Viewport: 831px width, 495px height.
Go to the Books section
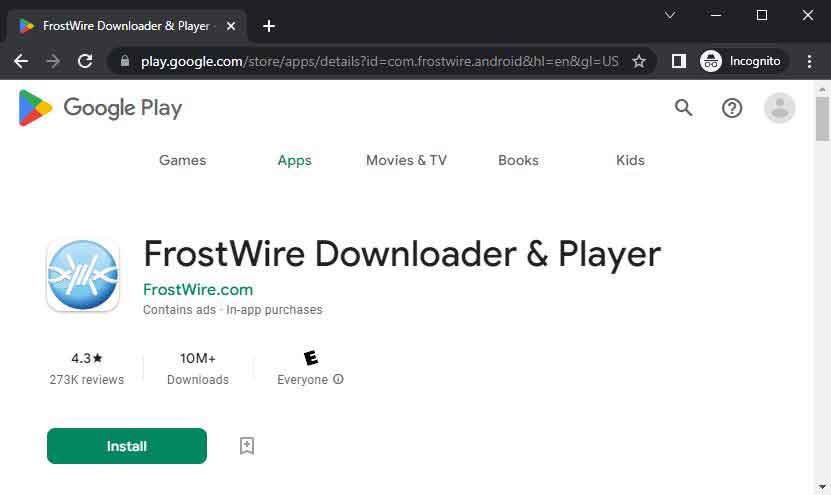coord(518,160)
